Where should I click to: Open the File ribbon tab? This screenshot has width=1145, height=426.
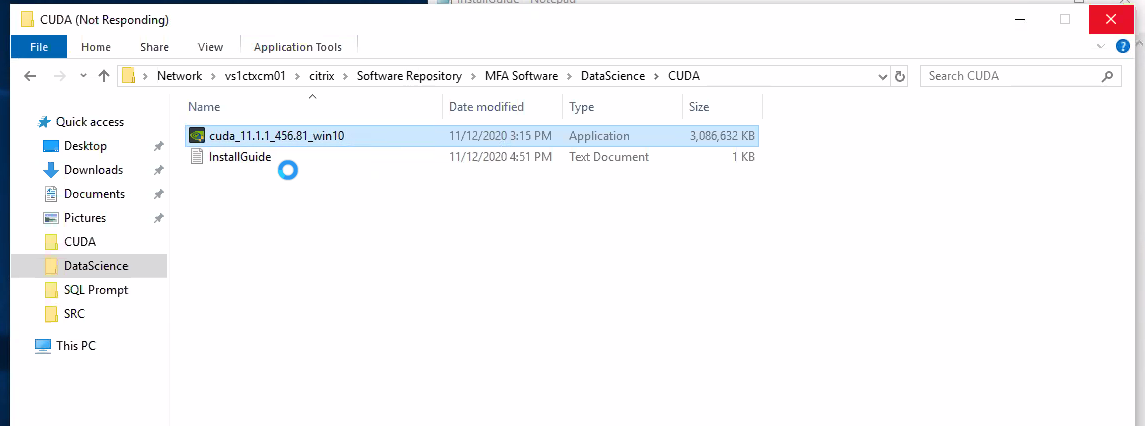point(39,47)
